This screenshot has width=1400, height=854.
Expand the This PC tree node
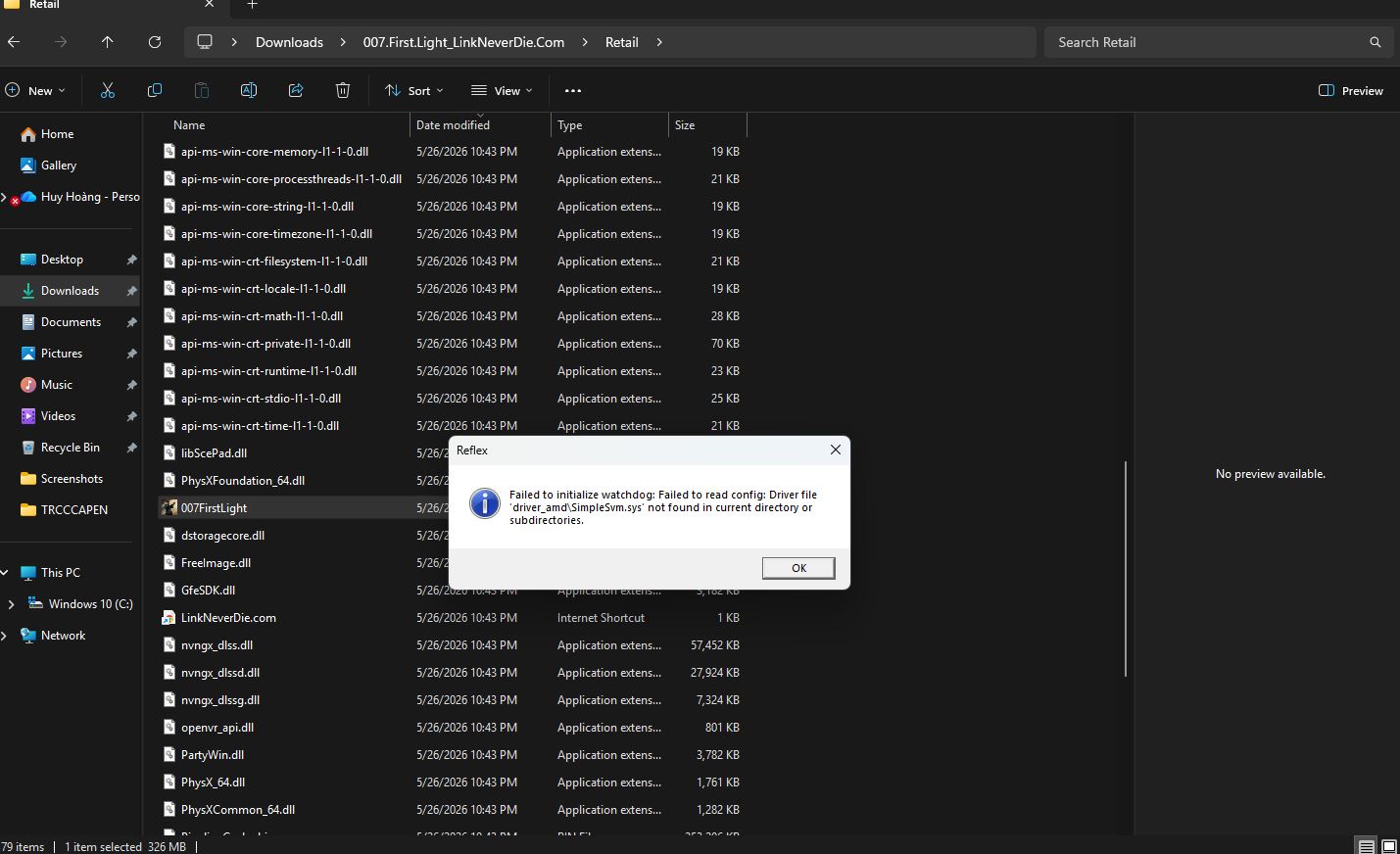tap(5, 573)
